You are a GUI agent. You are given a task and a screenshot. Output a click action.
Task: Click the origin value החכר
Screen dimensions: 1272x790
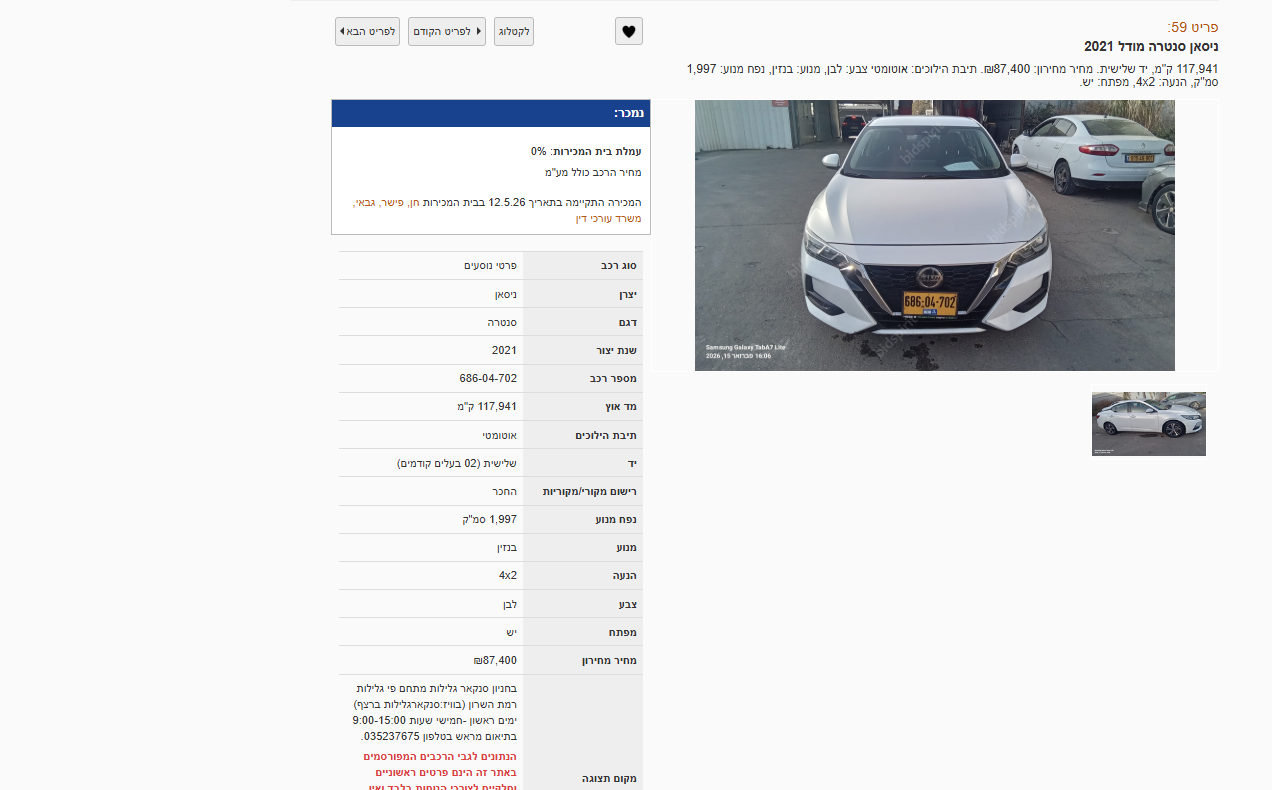pyautogui.click(x=504, y=491)
